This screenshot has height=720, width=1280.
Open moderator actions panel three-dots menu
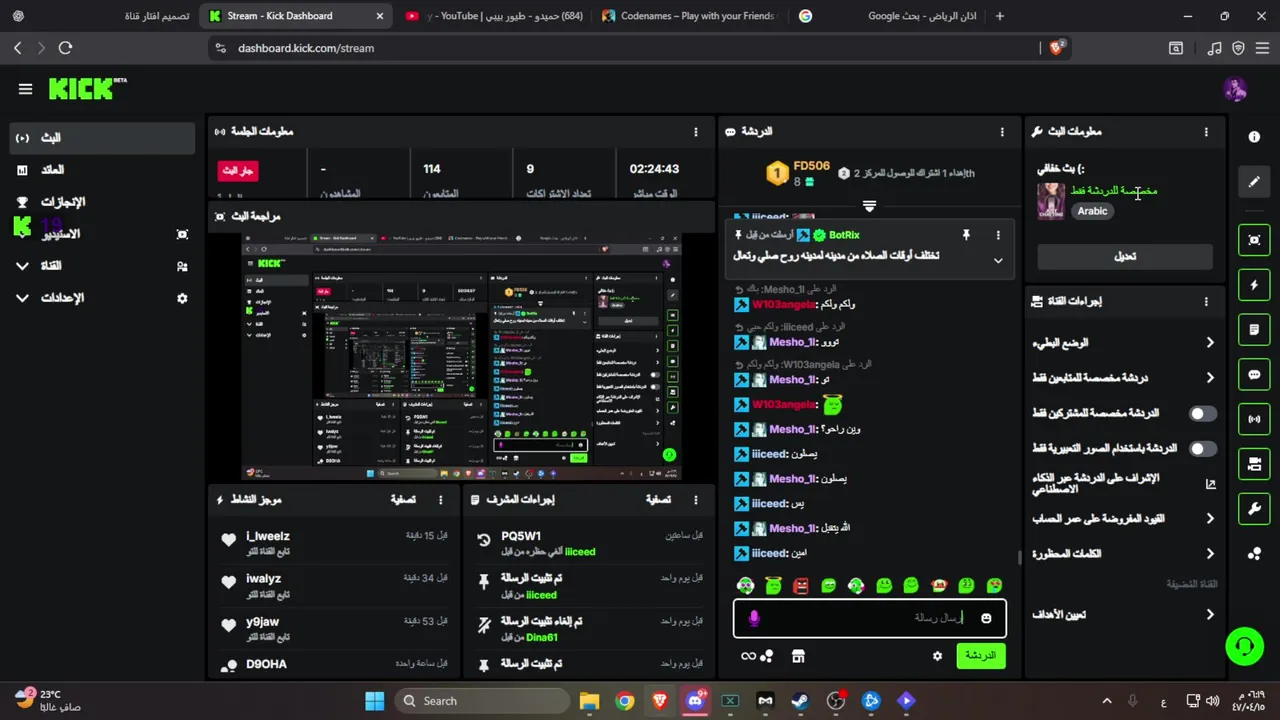(x=696, y=500)
